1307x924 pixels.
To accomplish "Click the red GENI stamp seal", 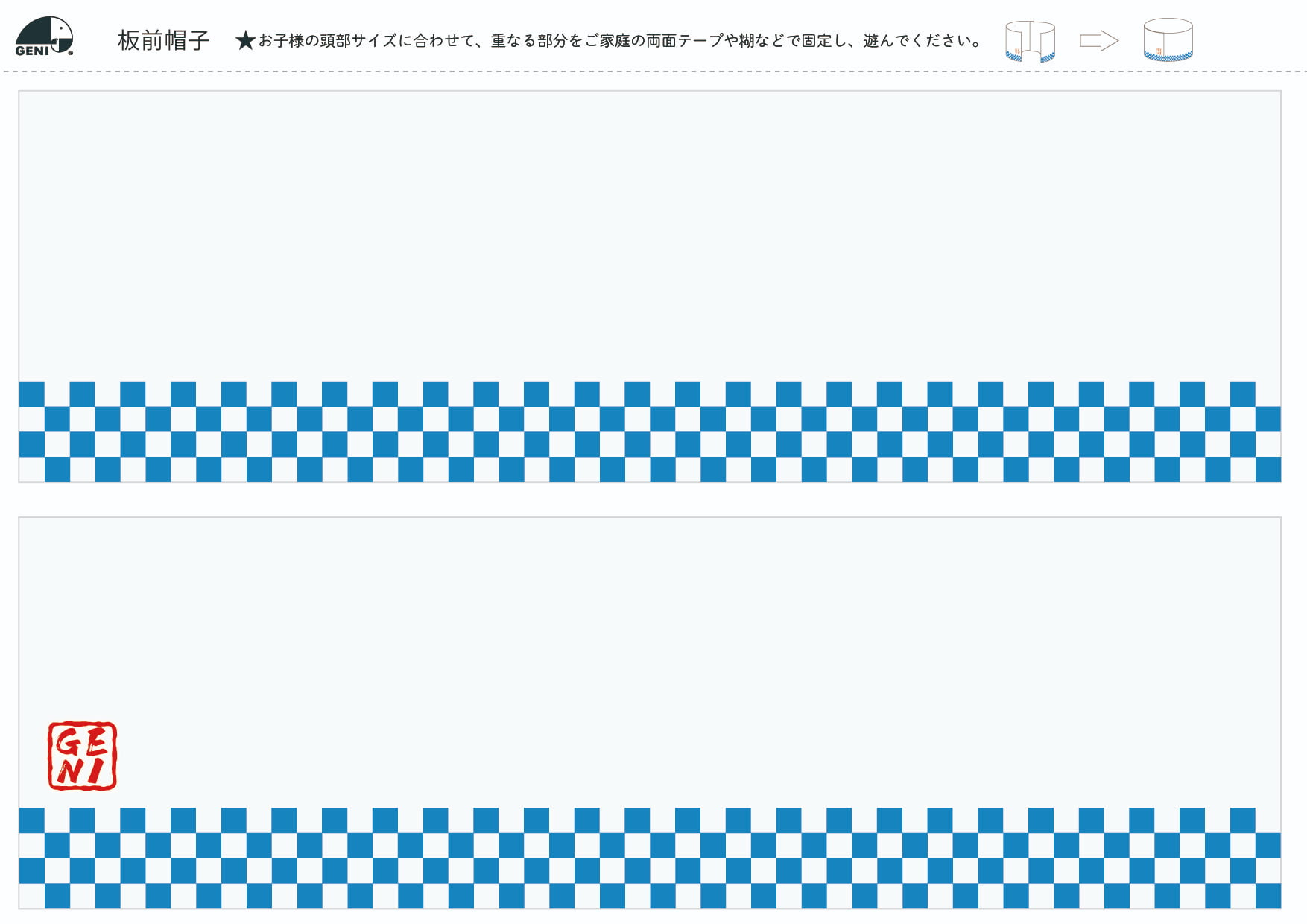I will click(x=82, y=756).
